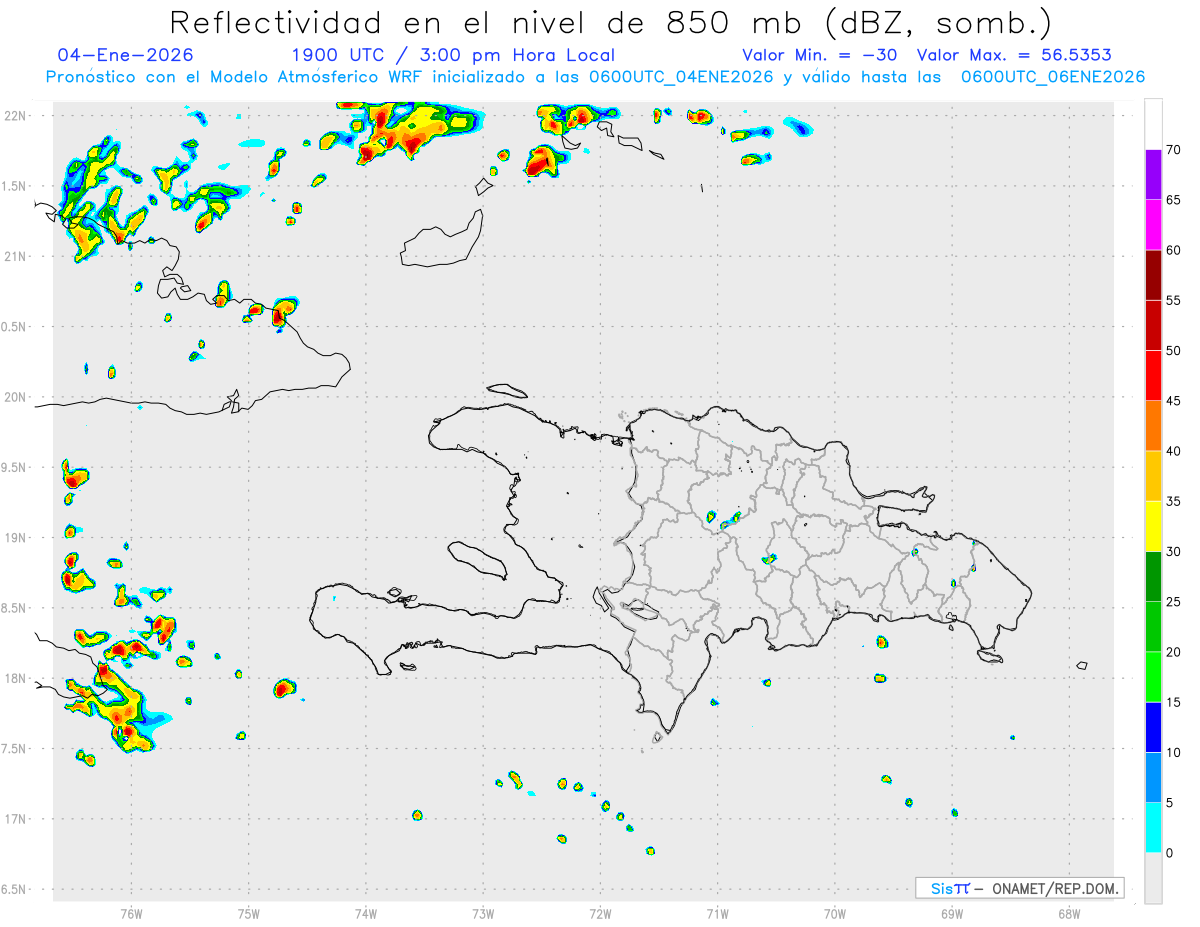This screenshot has height=927, width=1200.
Task: Pick the magenta 60-65 dBZ colorbar segment
Action: pos(1153,224)
